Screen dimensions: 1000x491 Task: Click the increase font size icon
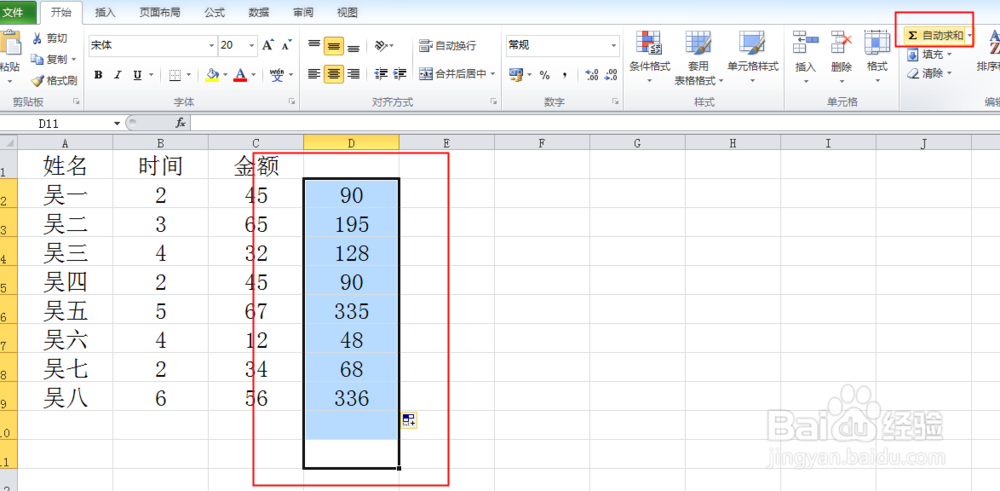coord(268,45)
